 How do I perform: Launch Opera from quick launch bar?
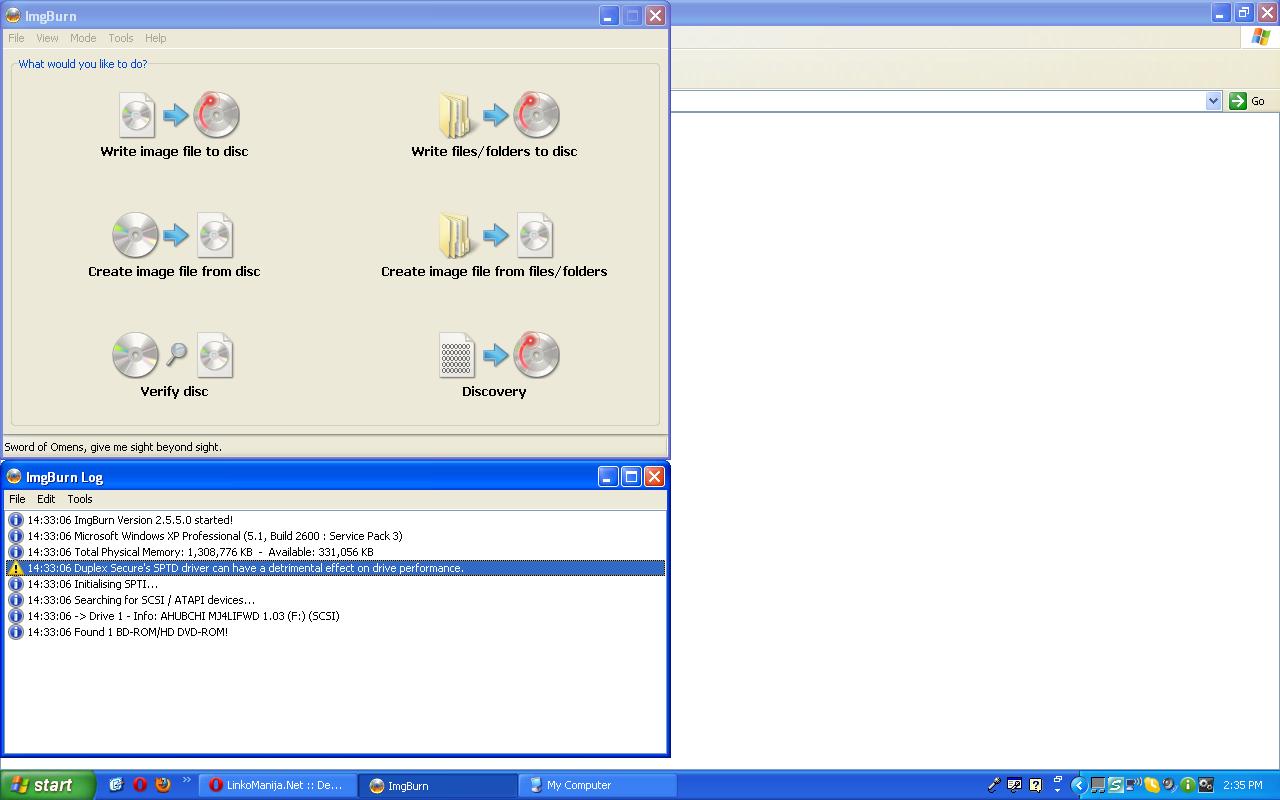(x=139, y=785)
